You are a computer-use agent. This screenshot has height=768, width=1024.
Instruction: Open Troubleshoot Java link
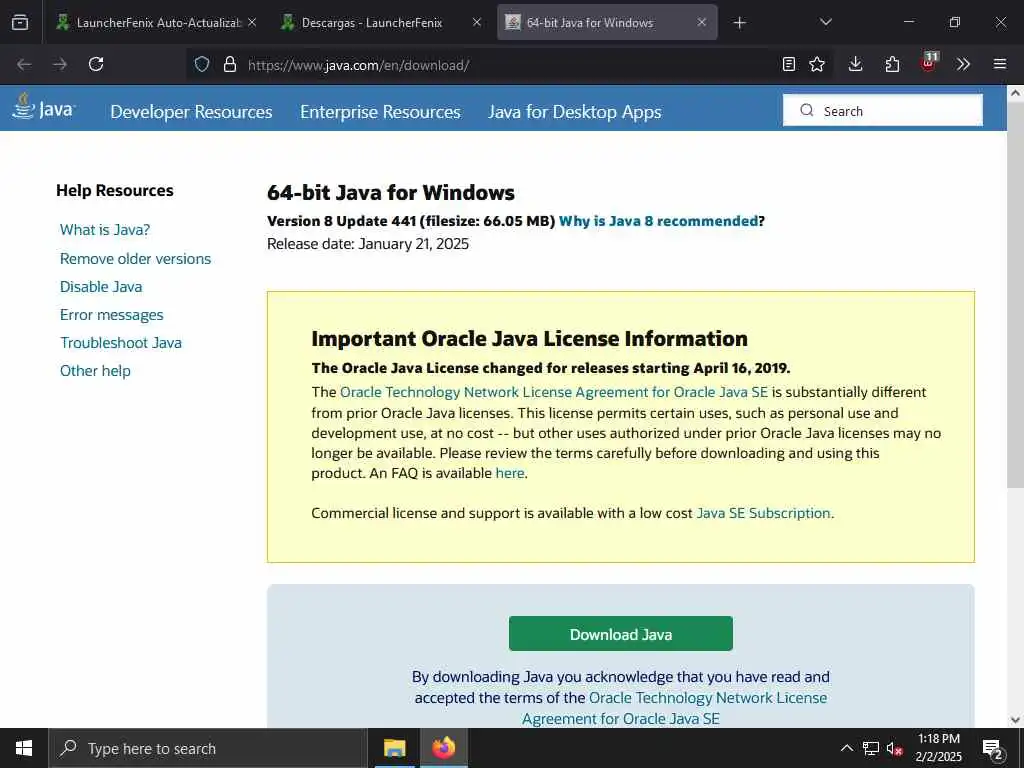click(x=121, y=343)
